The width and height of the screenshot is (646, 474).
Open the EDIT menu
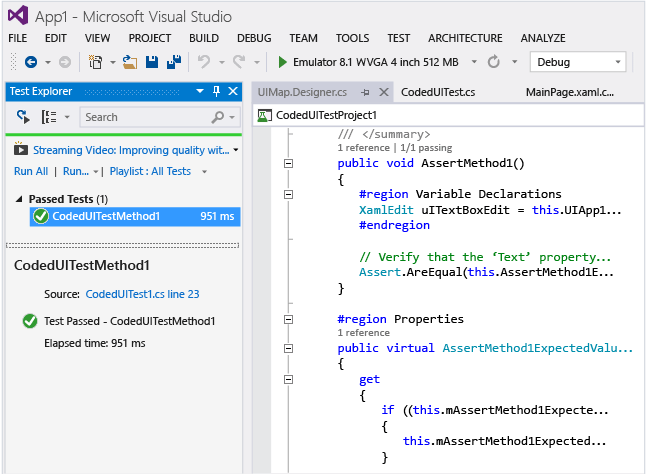coord(56,38)
